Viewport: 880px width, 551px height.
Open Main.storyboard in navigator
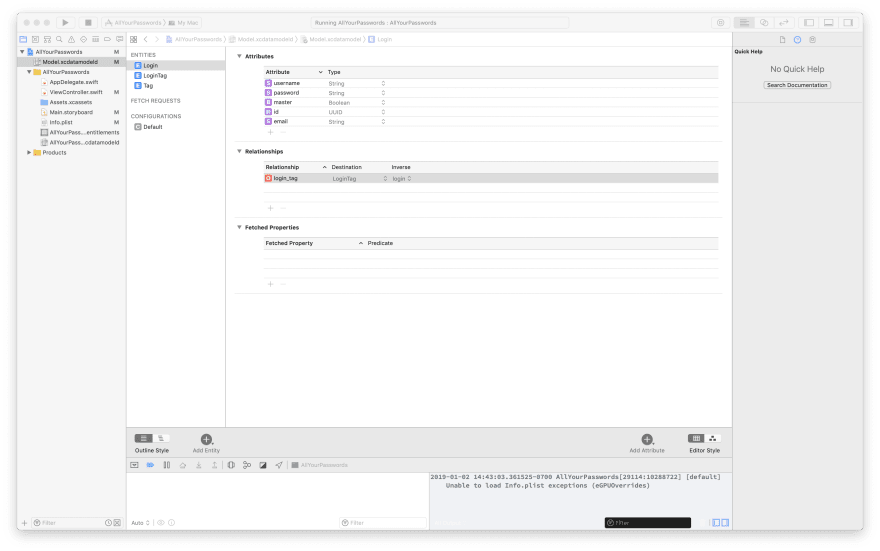(x=71, y=112)
